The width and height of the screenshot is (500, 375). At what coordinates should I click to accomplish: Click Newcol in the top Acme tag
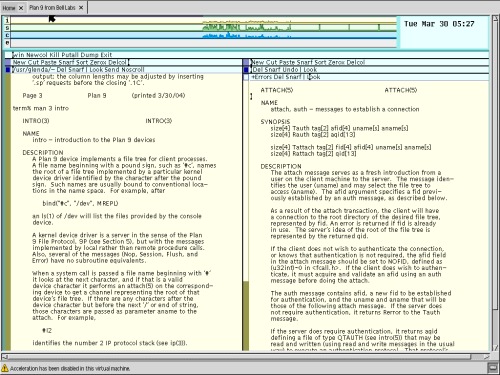click(37, 55)
